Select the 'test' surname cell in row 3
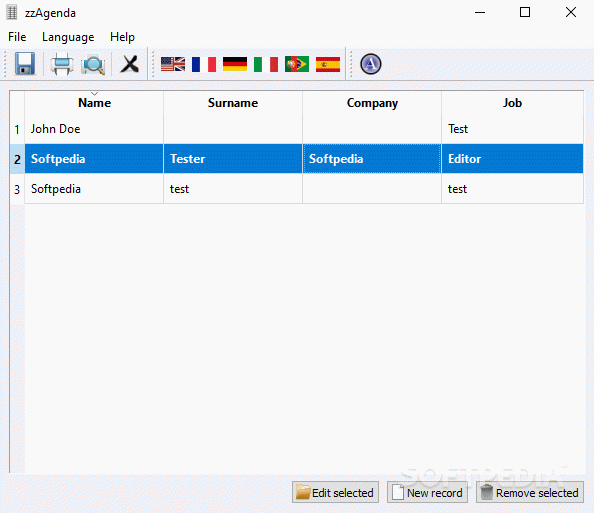The height and width of the screenshot is (513, 594). [x=233, y=189]
